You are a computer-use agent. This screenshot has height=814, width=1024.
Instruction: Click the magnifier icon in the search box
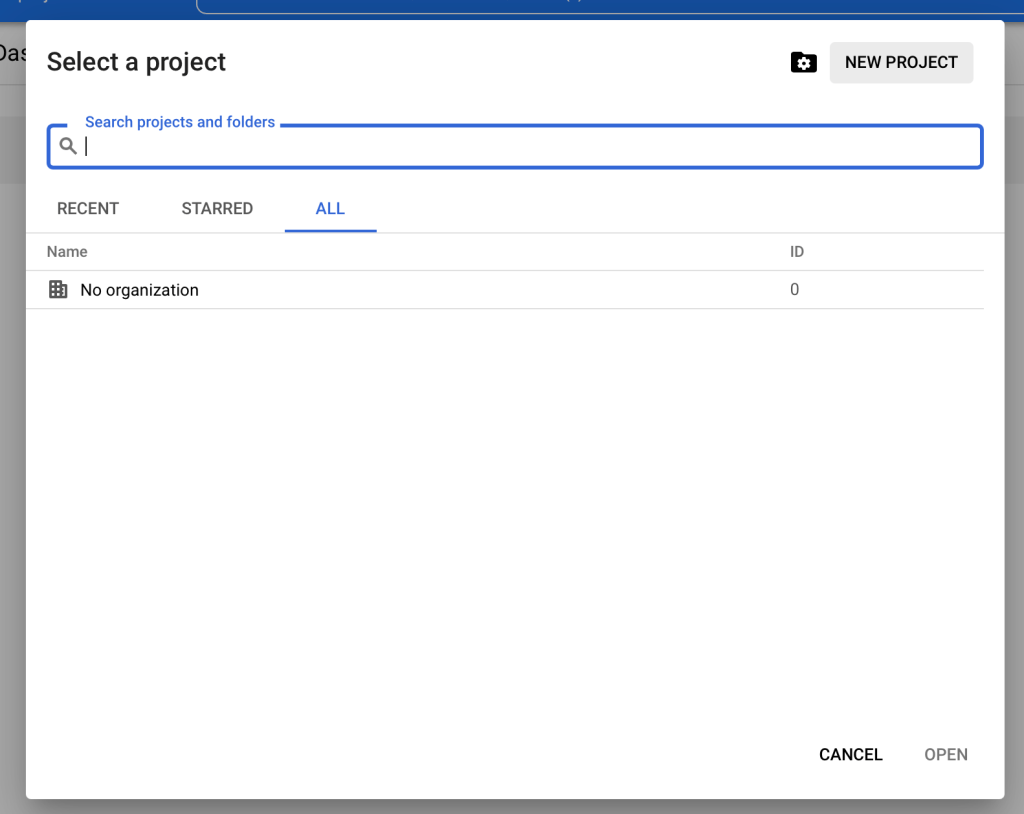pos(68,146)
